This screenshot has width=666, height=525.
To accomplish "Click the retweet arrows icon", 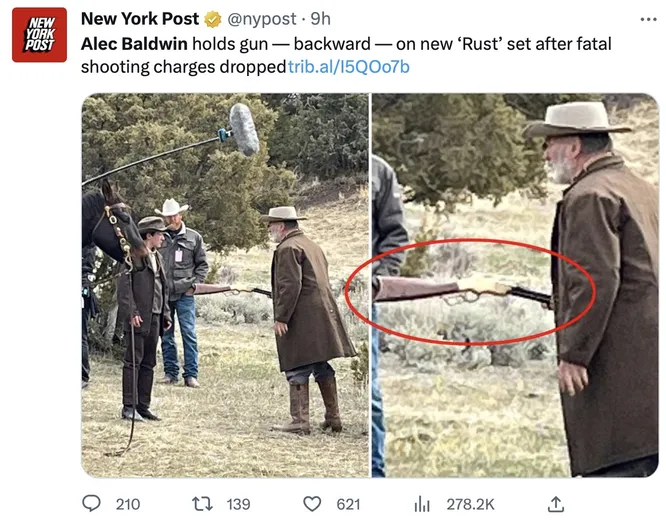I will click(x=202, y=504).
